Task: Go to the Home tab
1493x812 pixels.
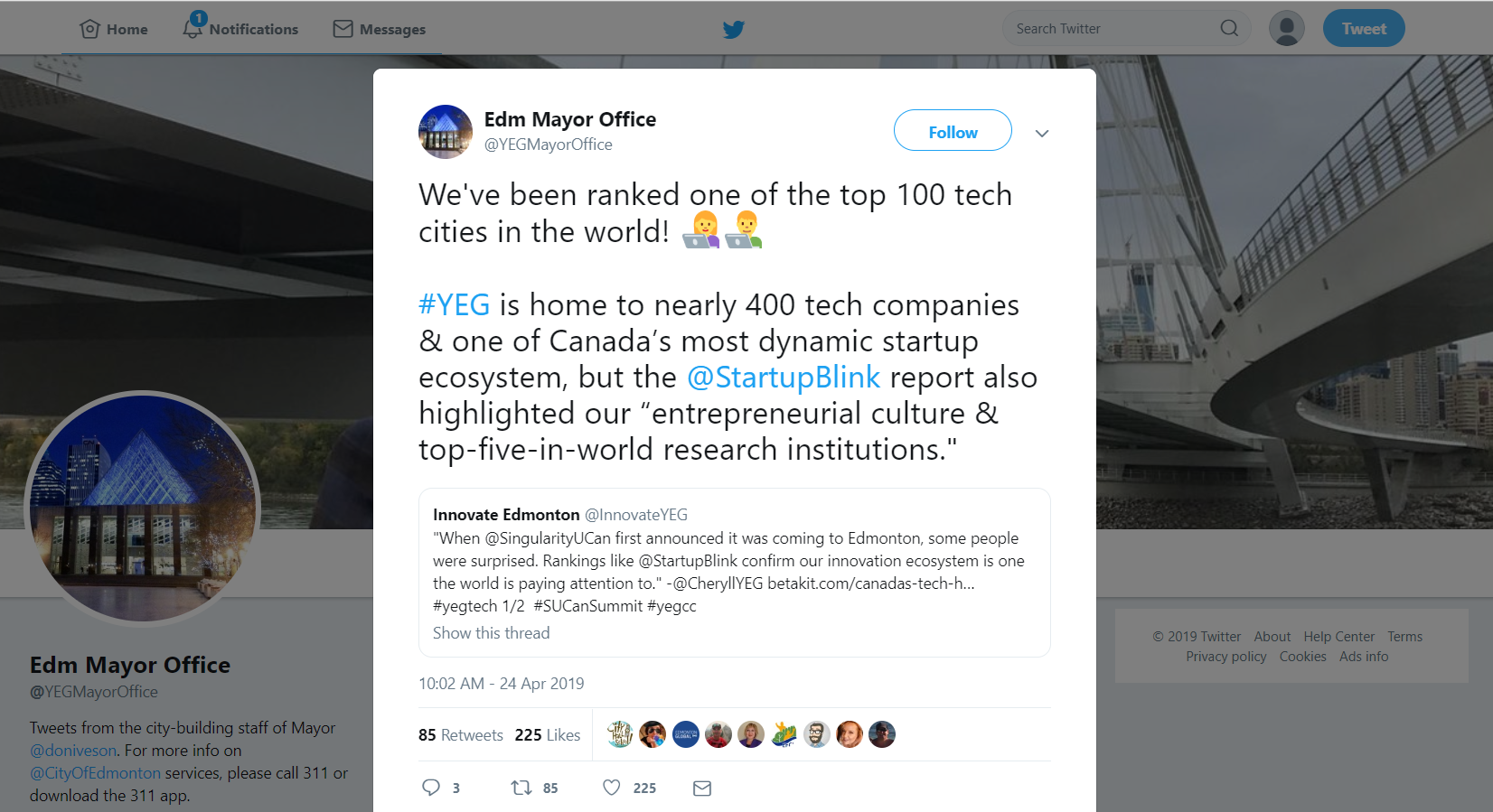Action: tap(114, 29)
